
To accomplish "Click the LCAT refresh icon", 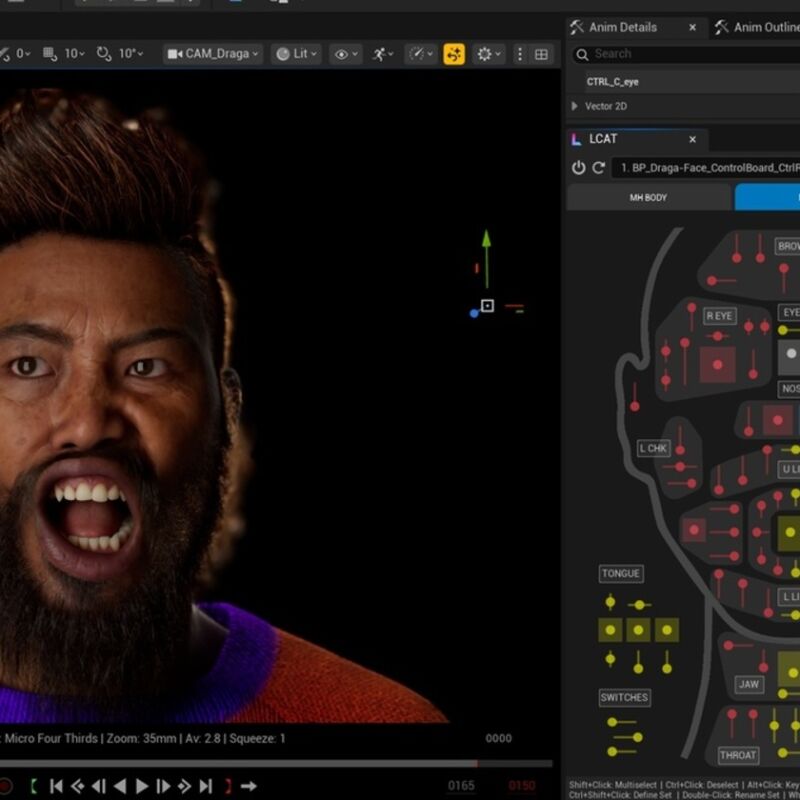I will click(x=598, y=167).
